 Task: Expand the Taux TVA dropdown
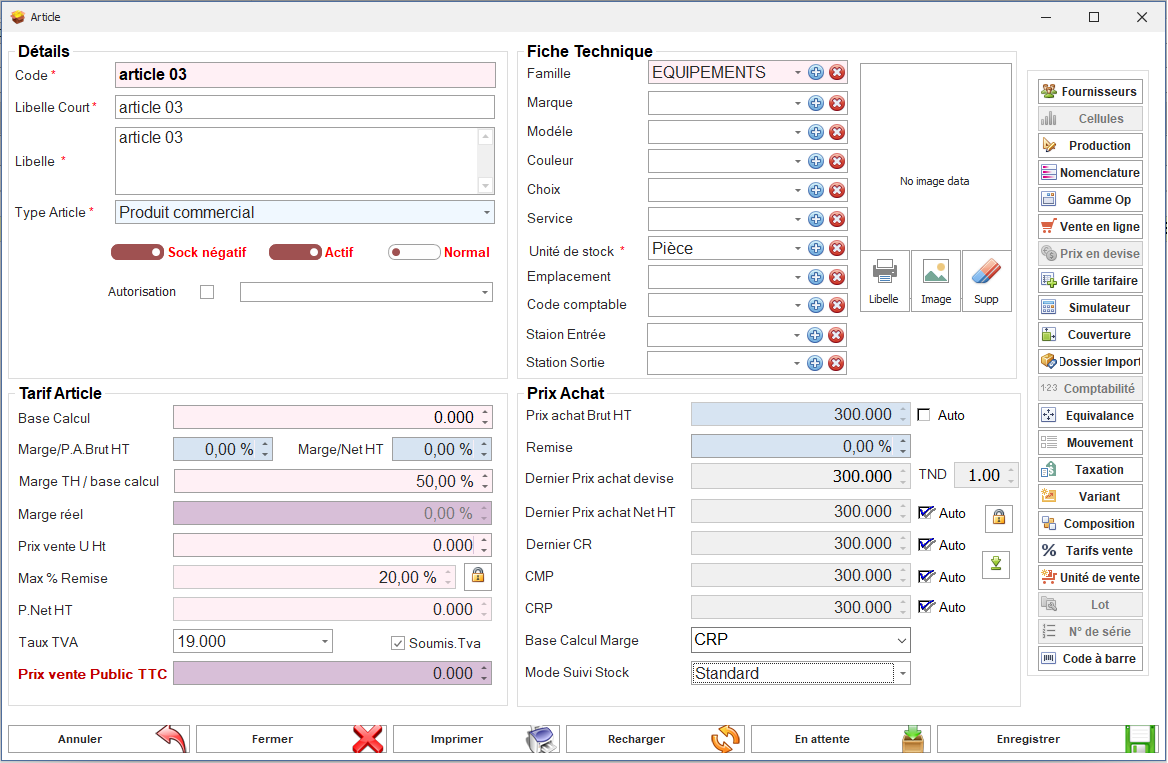325,641
